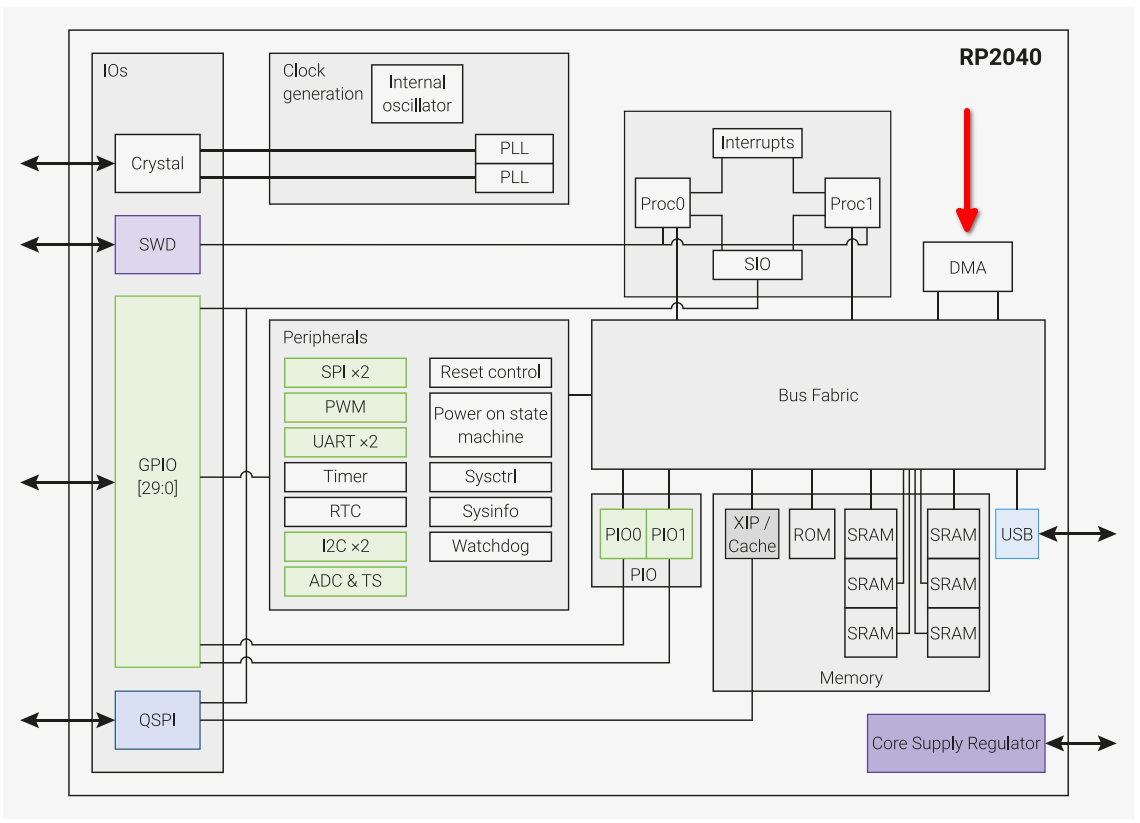Click the SPI ×2 peripheral box

(345, 372)
